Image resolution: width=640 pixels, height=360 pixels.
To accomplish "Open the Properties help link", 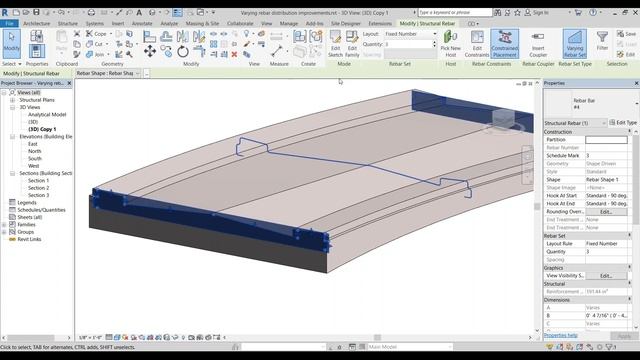I will click(x=560, y=335).
